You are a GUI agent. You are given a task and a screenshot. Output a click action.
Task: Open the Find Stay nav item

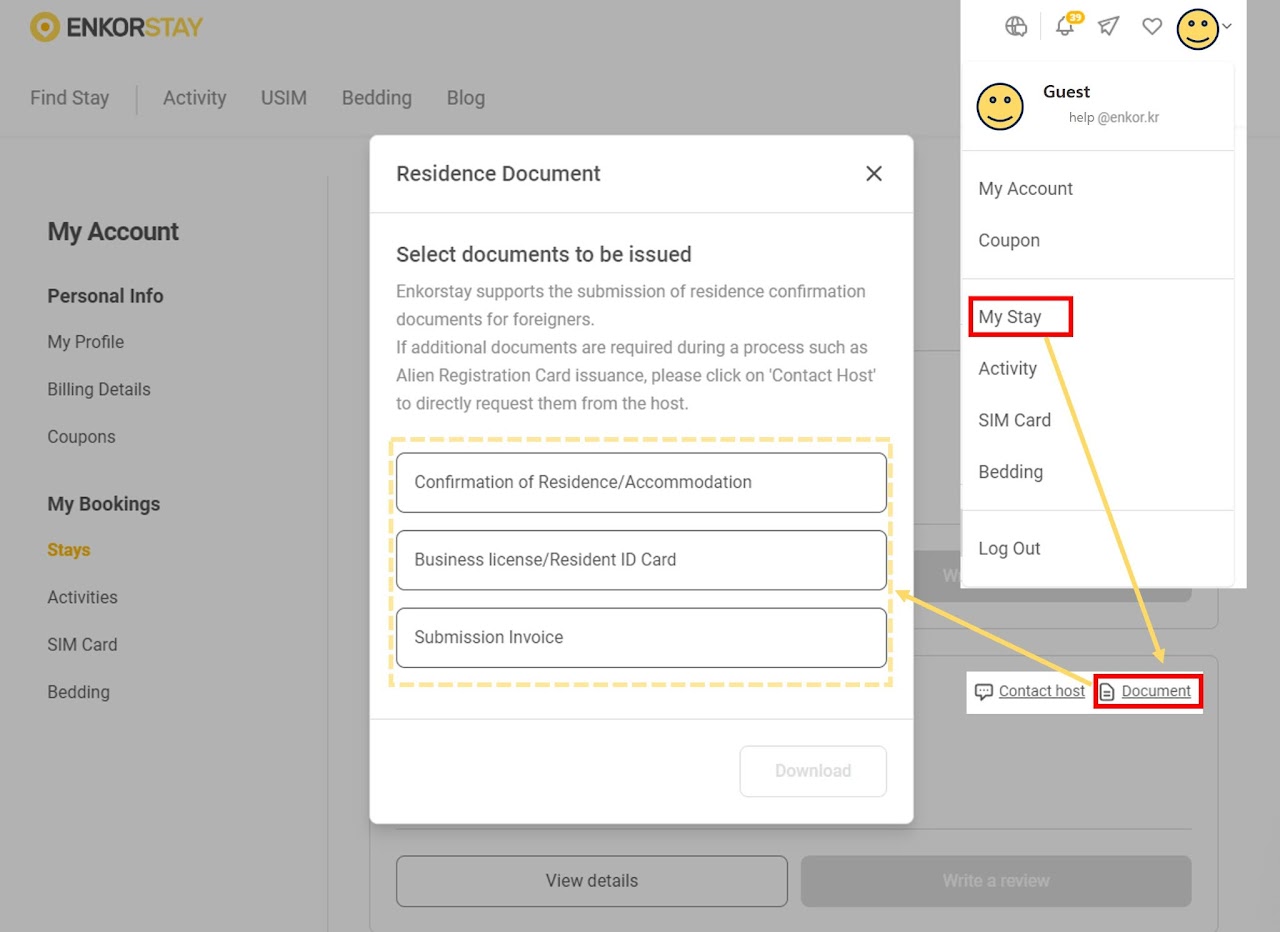(x=69, y=98)
